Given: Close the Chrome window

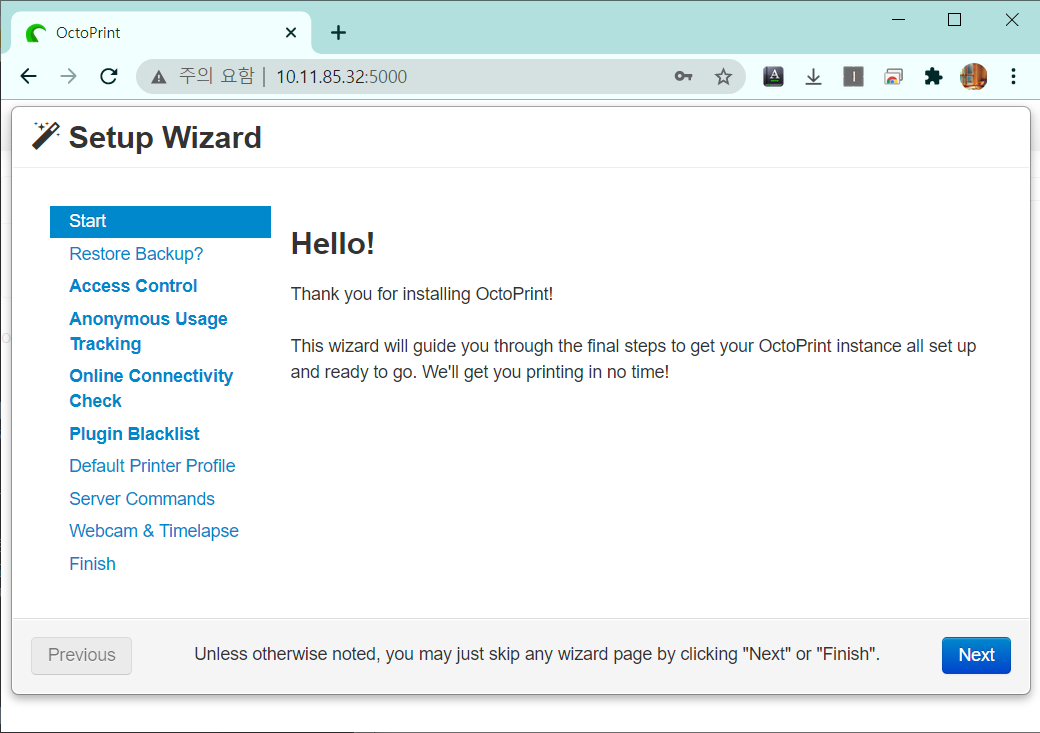Looking at the screenshot, I should 1011,20.
